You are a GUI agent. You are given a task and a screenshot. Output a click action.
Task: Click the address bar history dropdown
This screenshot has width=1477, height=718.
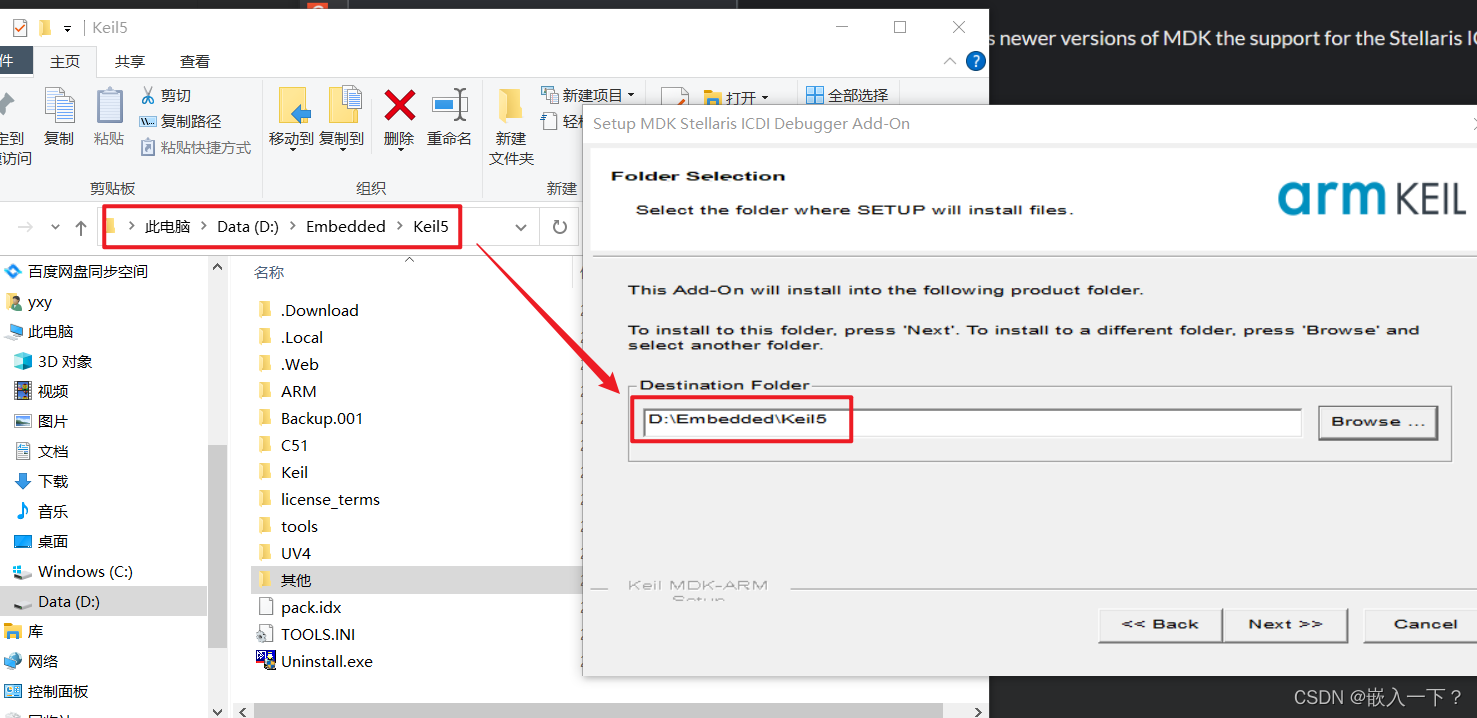tap(521, 227)
